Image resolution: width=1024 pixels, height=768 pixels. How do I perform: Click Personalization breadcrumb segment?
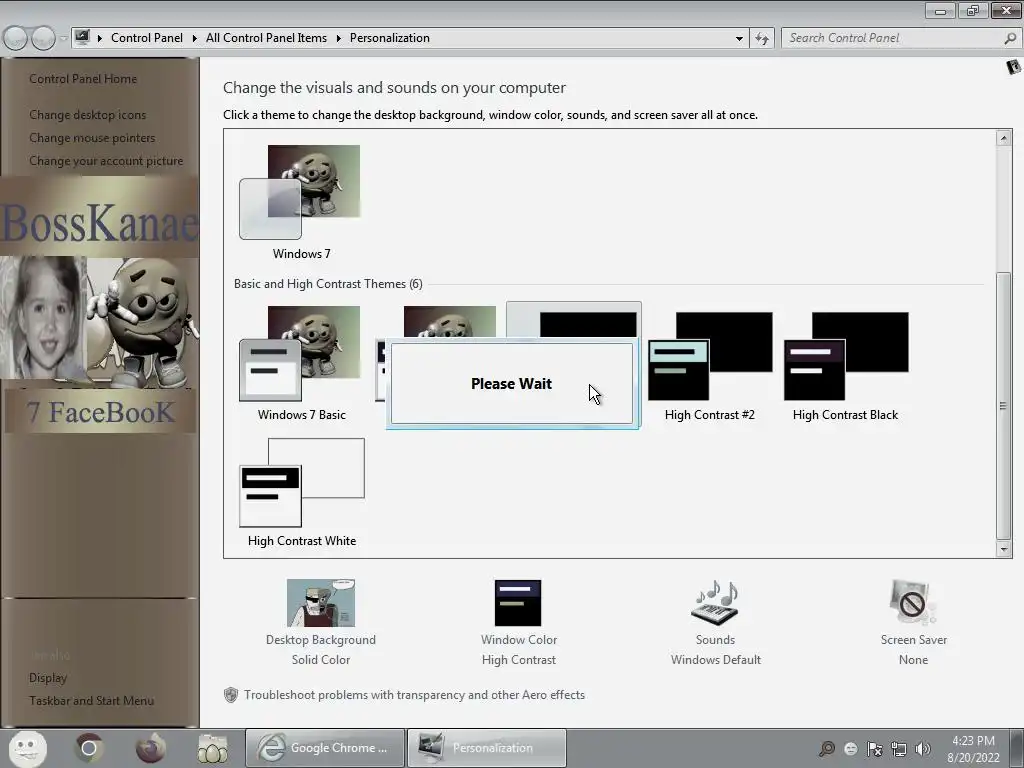coord(389,38)
